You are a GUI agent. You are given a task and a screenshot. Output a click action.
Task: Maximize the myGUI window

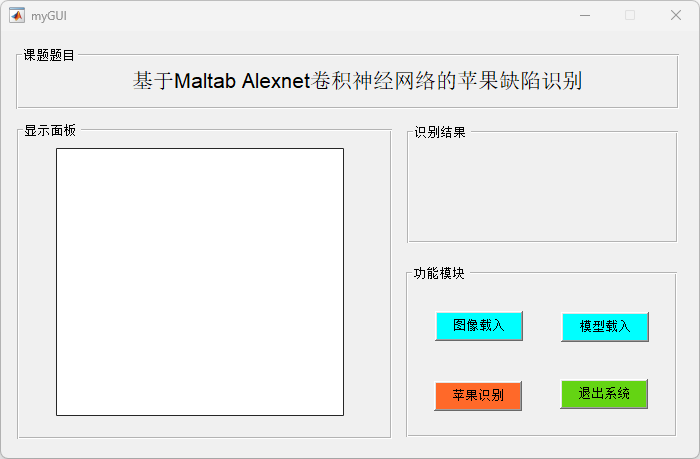[x=630, y=16]
